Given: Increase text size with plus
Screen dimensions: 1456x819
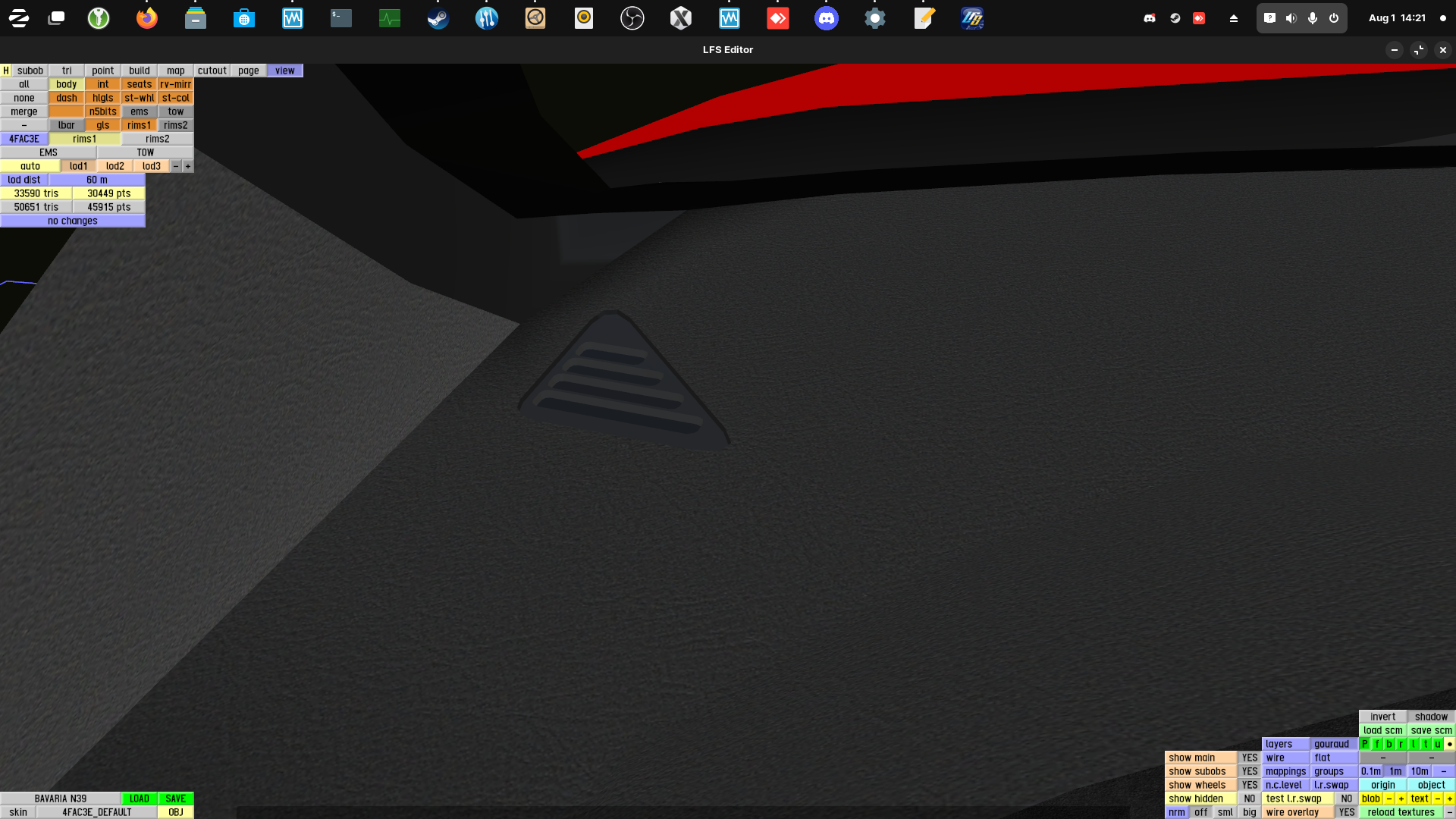Looking at the screenshot, I should click(1449, 799).
